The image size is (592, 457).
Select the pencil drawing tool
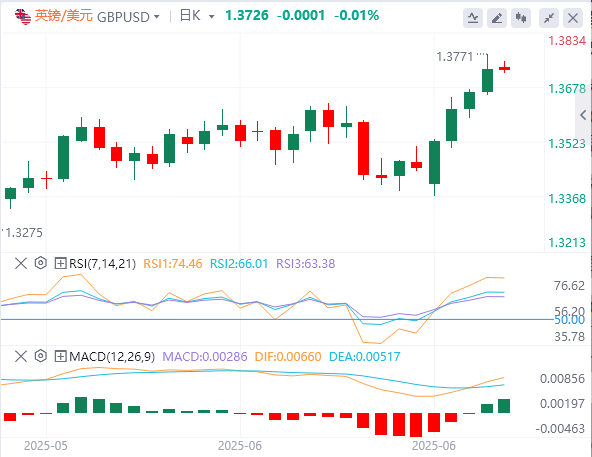point(497,18)
